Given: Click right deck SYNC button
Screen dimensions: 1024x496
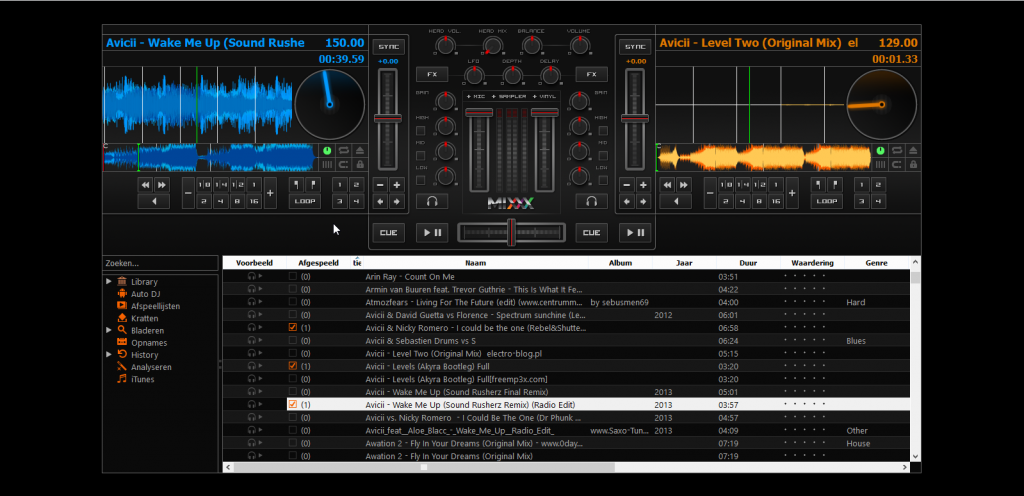Looking at the screenshot, I should coord(635,47).
